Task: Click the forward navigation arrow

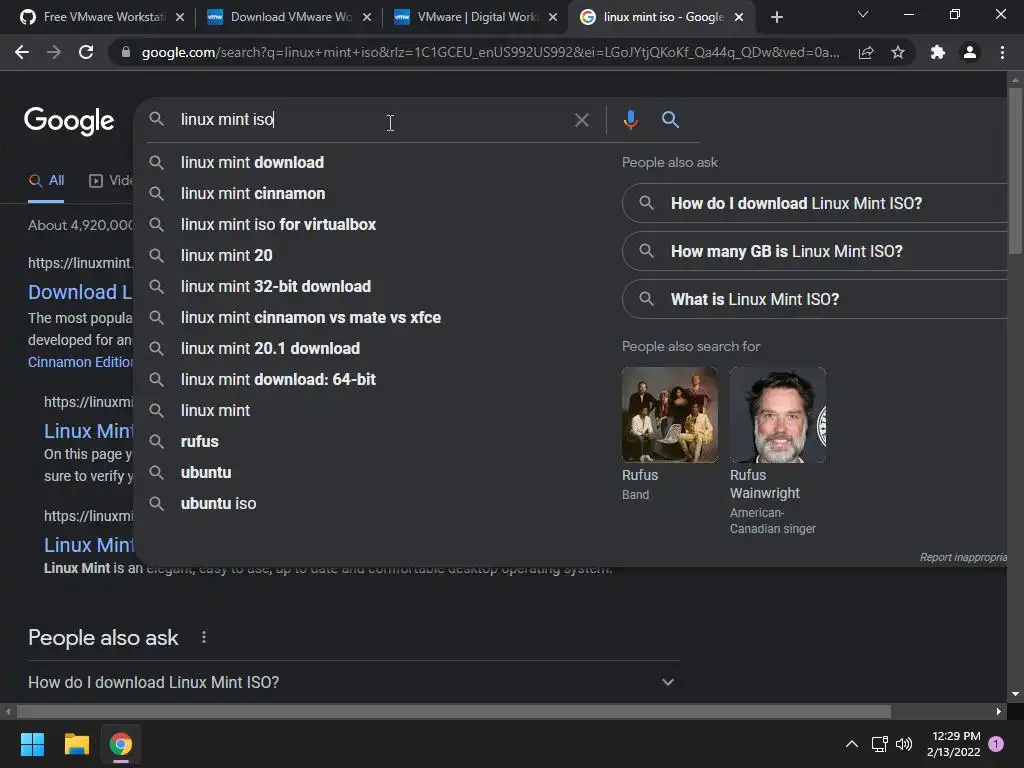Action: click(54, 52)
